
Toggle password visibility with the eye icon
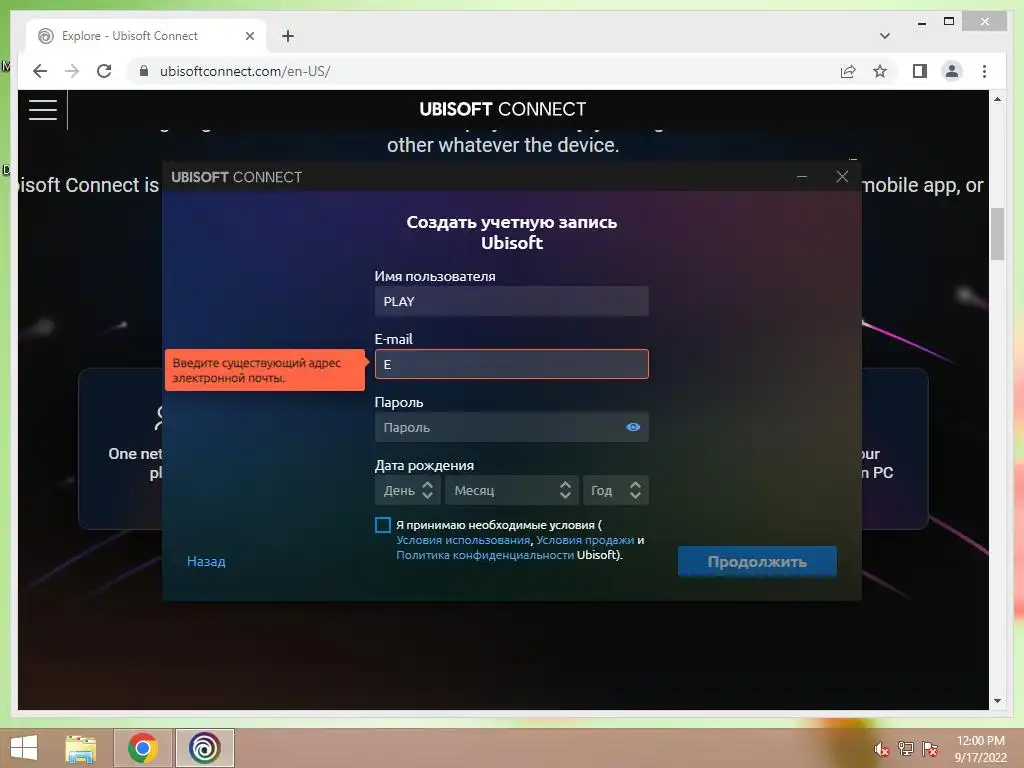coord(633,427)
